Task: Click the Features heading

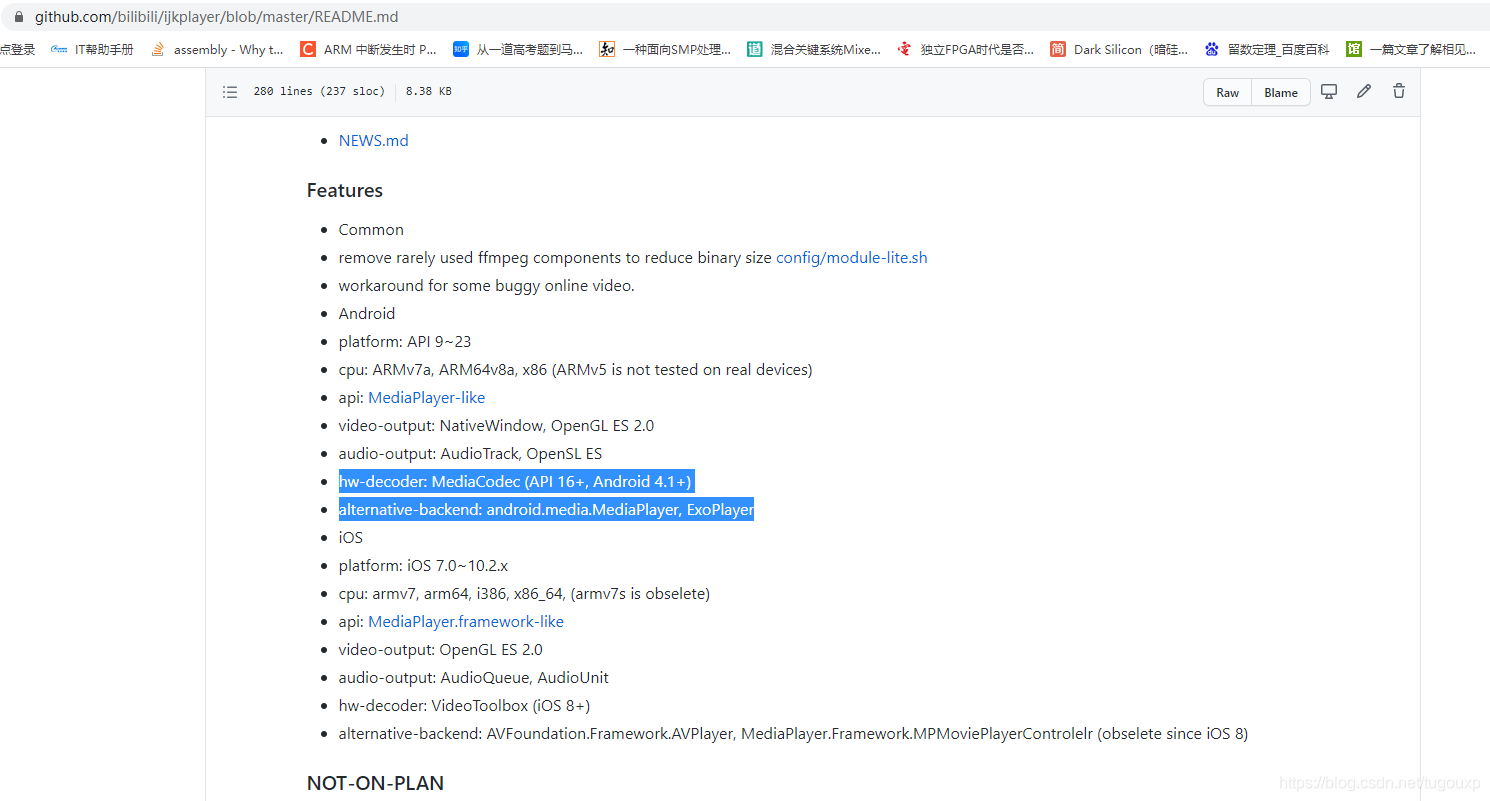Action: [x=345, y=190]
